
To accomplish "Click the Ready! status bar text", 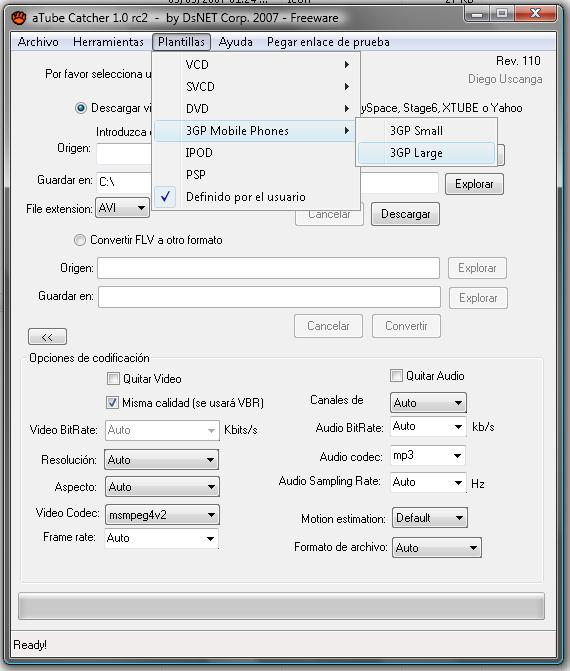I will 30,644.
